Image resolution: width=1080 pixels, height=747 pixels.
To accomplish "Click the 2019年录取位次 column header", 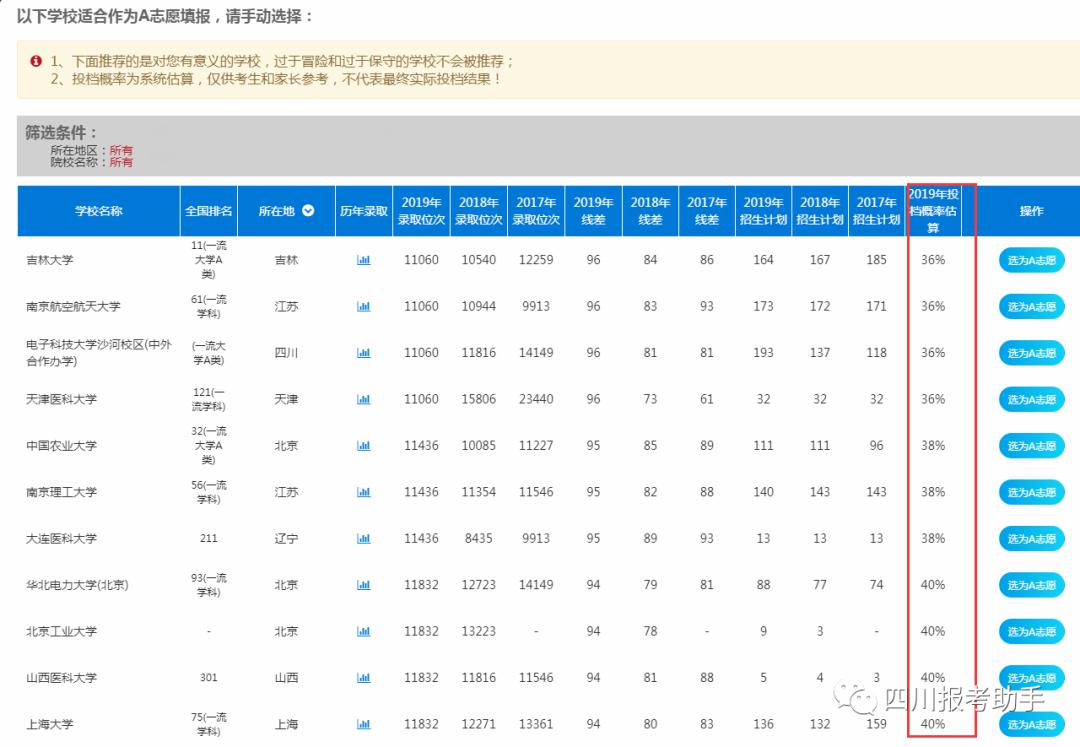I will pyautogui.click(x=421, y=211).
